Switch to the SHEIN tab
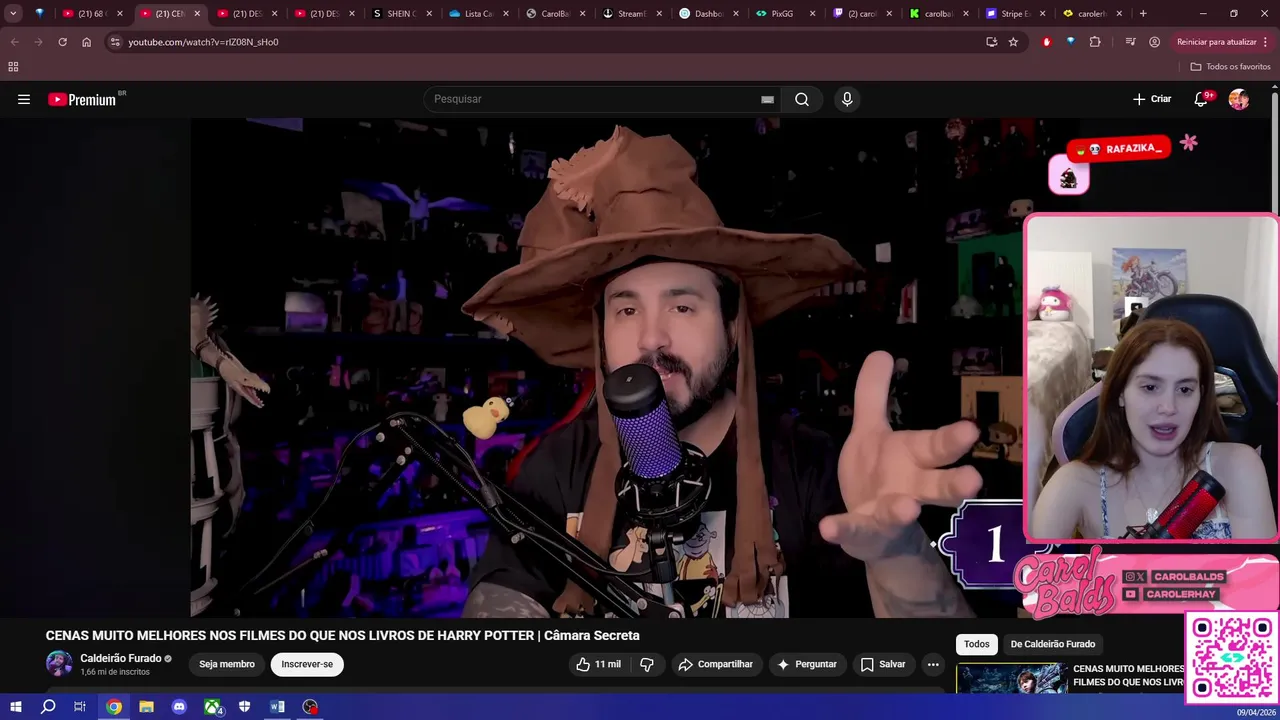The height and width of the screenshot is (720, 1280). [401, 14]
